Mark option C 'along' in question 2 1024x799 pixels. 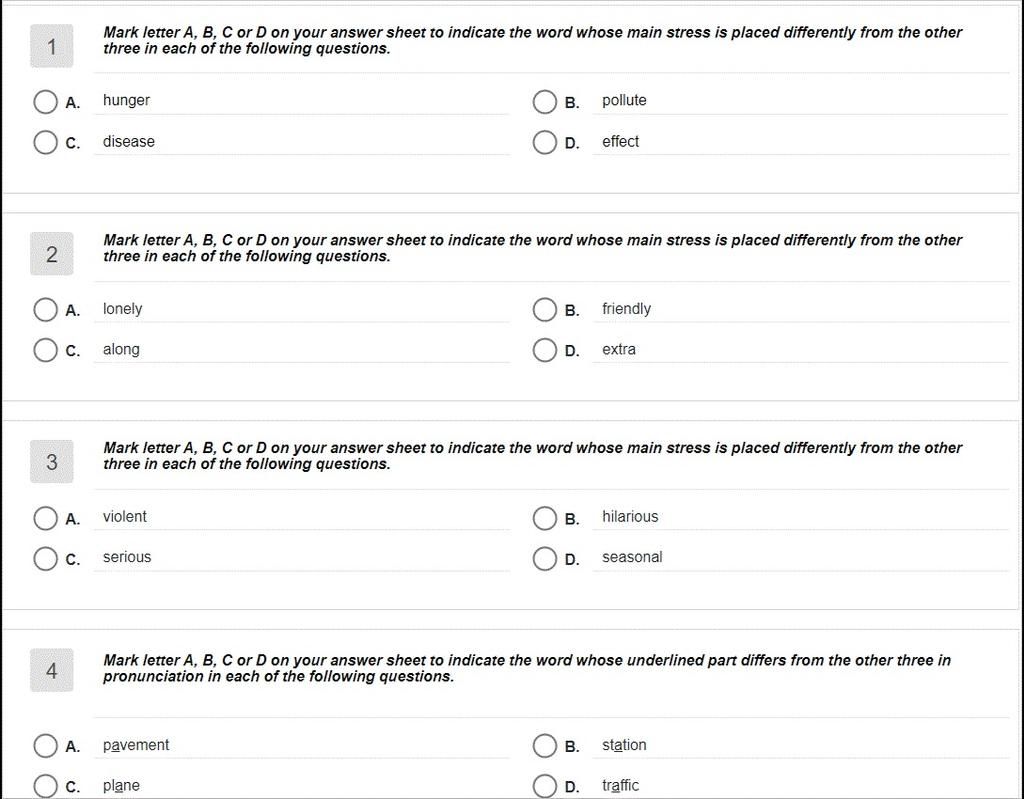tap(45, 350)
